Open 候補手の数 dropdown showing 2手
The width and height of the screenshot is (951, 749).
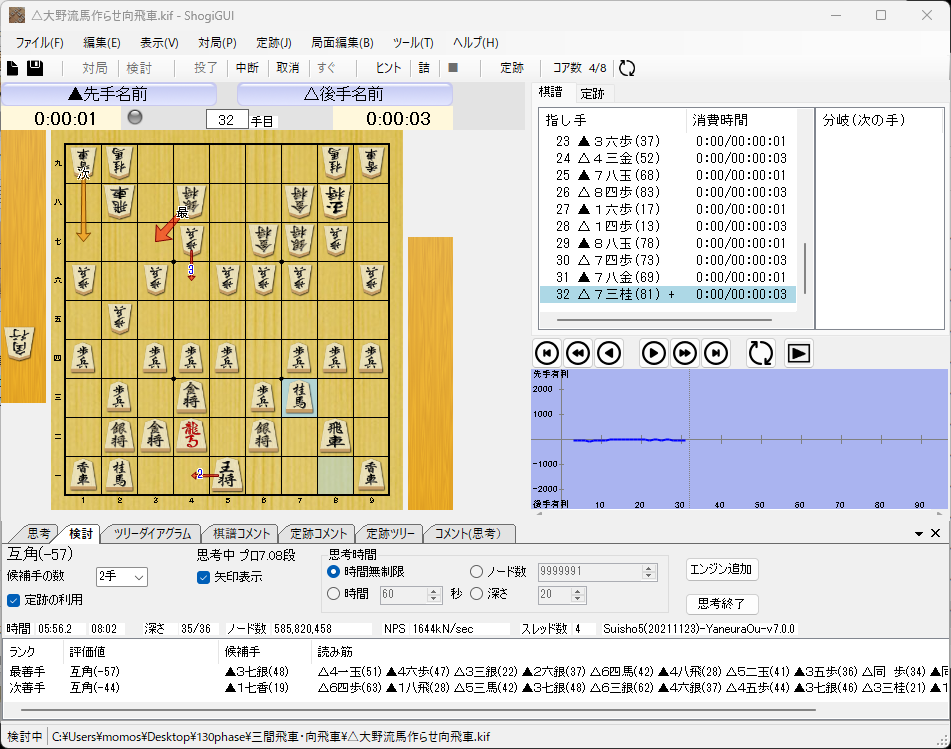pyautogui.click(x=121, y=576)
